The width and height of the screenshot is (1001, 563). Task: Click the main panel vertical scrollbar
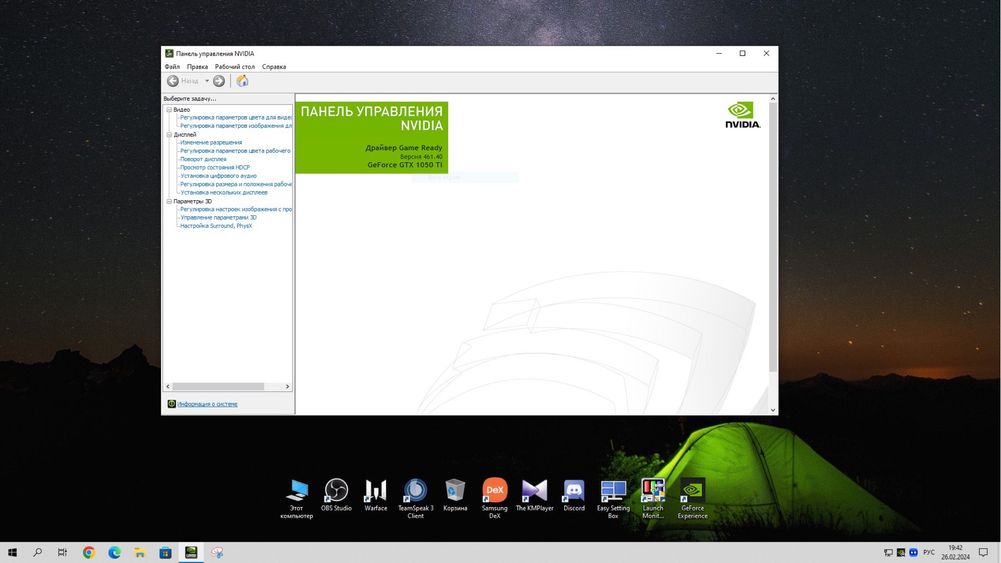(773, 237)
